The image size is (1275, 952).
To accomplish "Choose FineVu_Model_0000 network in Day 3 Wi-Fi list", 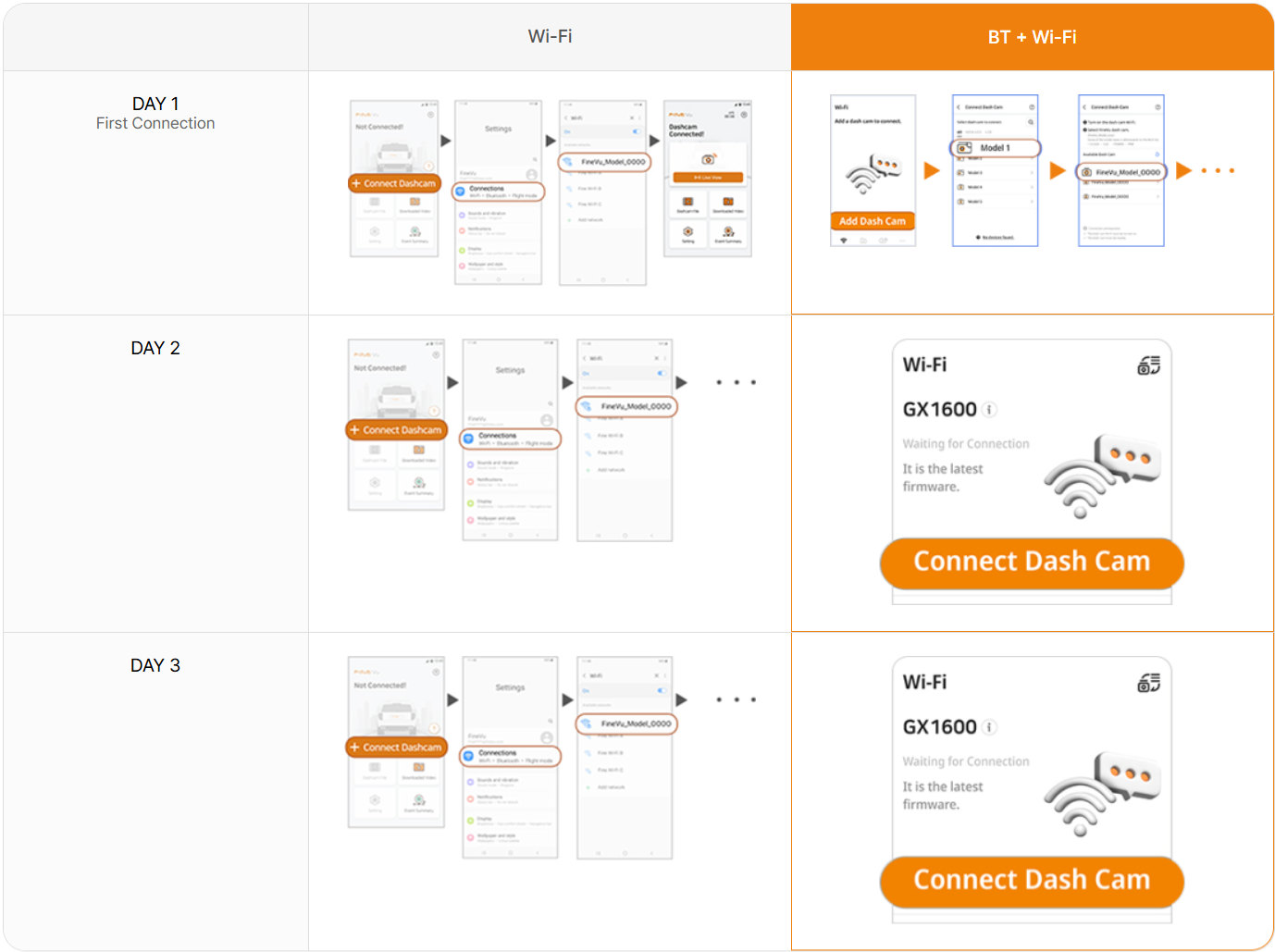I will pos(627,723).
